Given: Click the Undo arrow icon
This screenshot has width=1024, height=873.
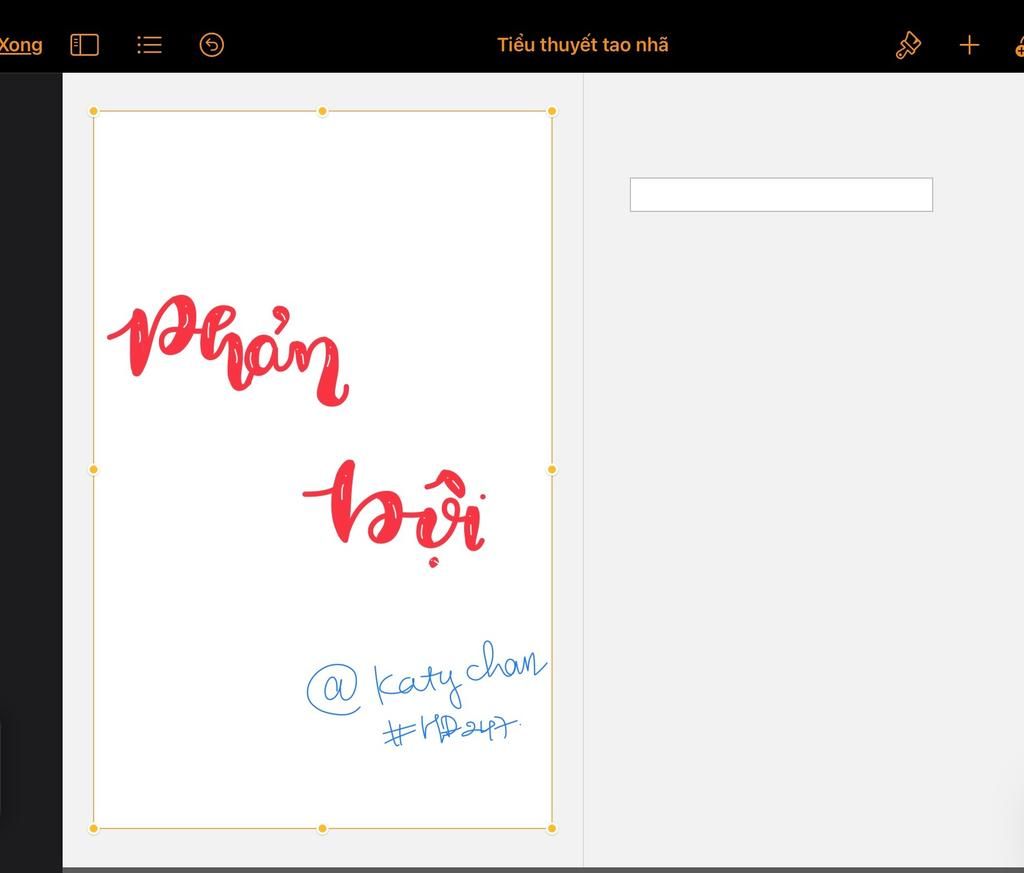Looking at the screenshot, I should [x=212, y=45].
